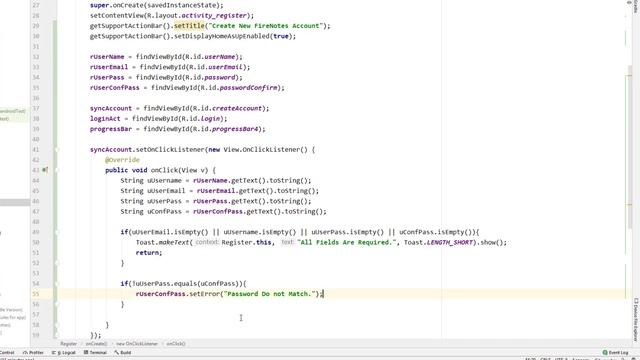Collapse the if-block fold at line 49
Image resolution: width=640 pixels, height=360 pixels.
point(56,232)
